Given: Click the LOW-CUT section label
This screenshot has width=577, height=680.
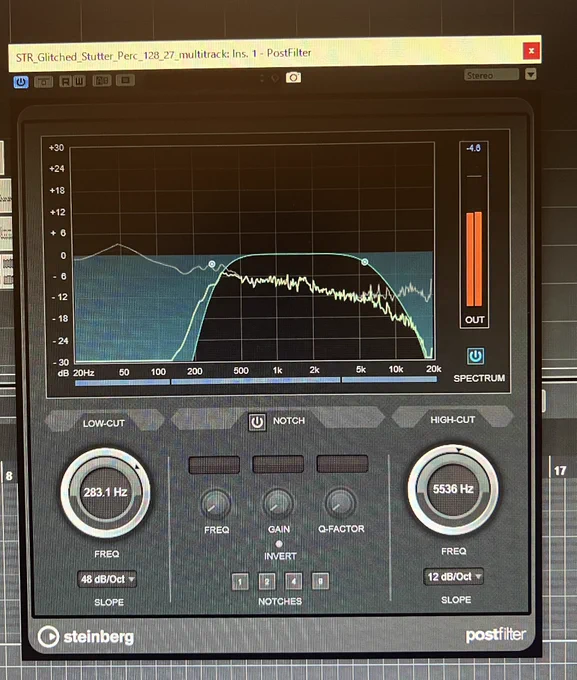Looking at the screenshot, I should pos(104,423).
